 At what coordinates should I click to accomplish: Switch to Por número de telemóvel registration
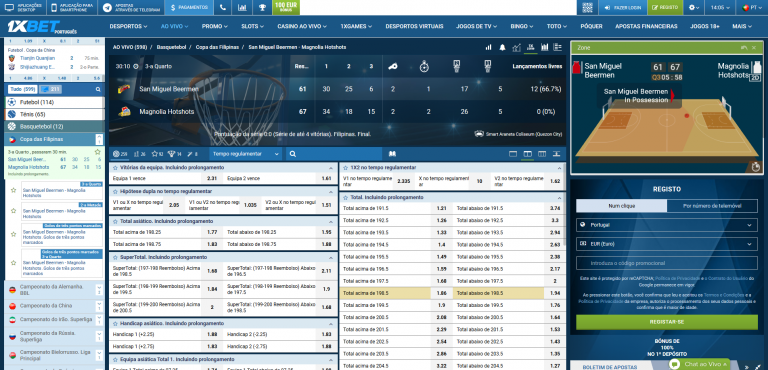[x=712, y=206]
